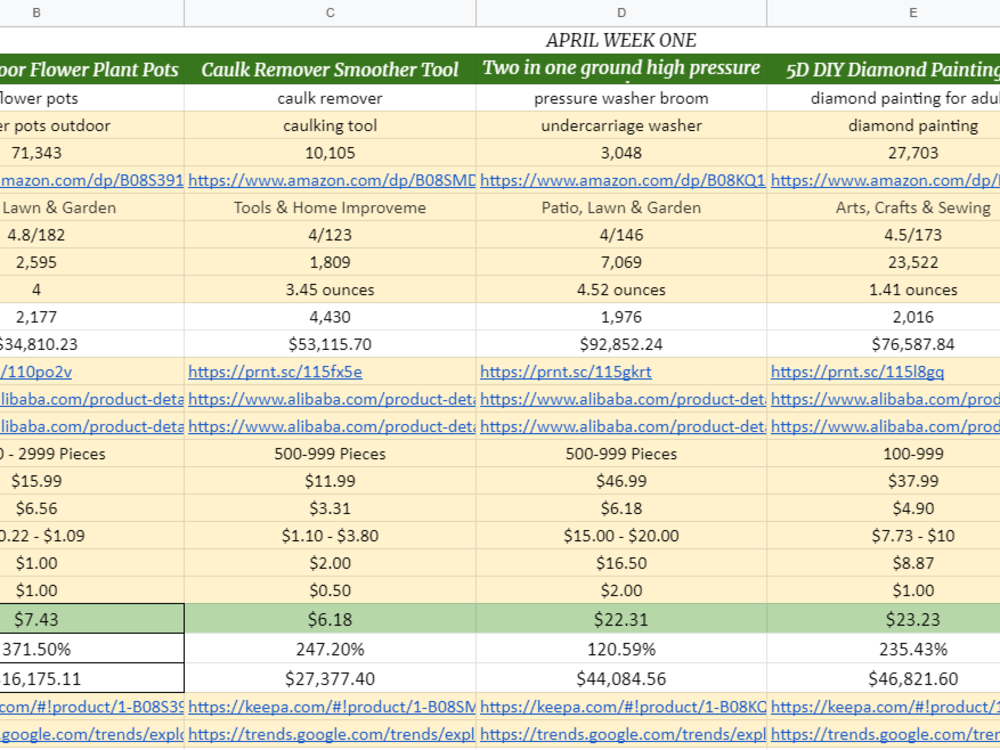The width and height of the screenshot is (1000, 750).
Task: Click the price cell $11.99
Action: 330,482
